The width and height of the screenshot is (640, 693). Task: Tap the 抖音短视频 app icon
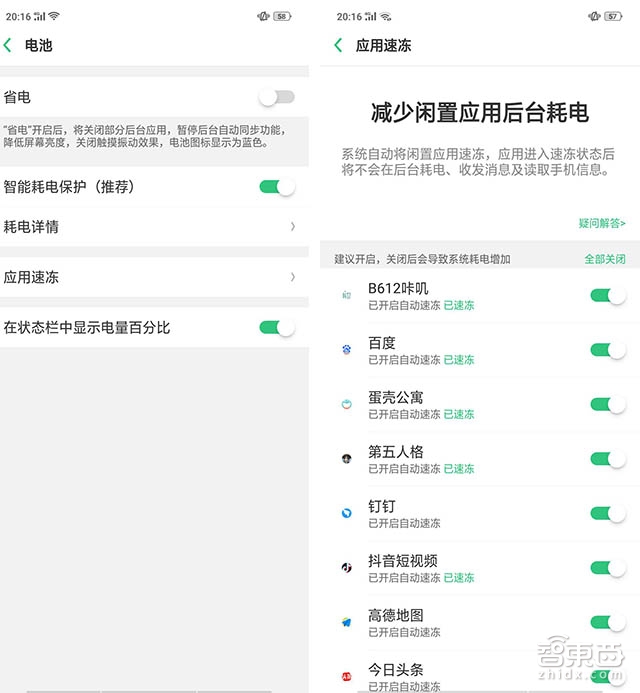(x=347, y=567)
